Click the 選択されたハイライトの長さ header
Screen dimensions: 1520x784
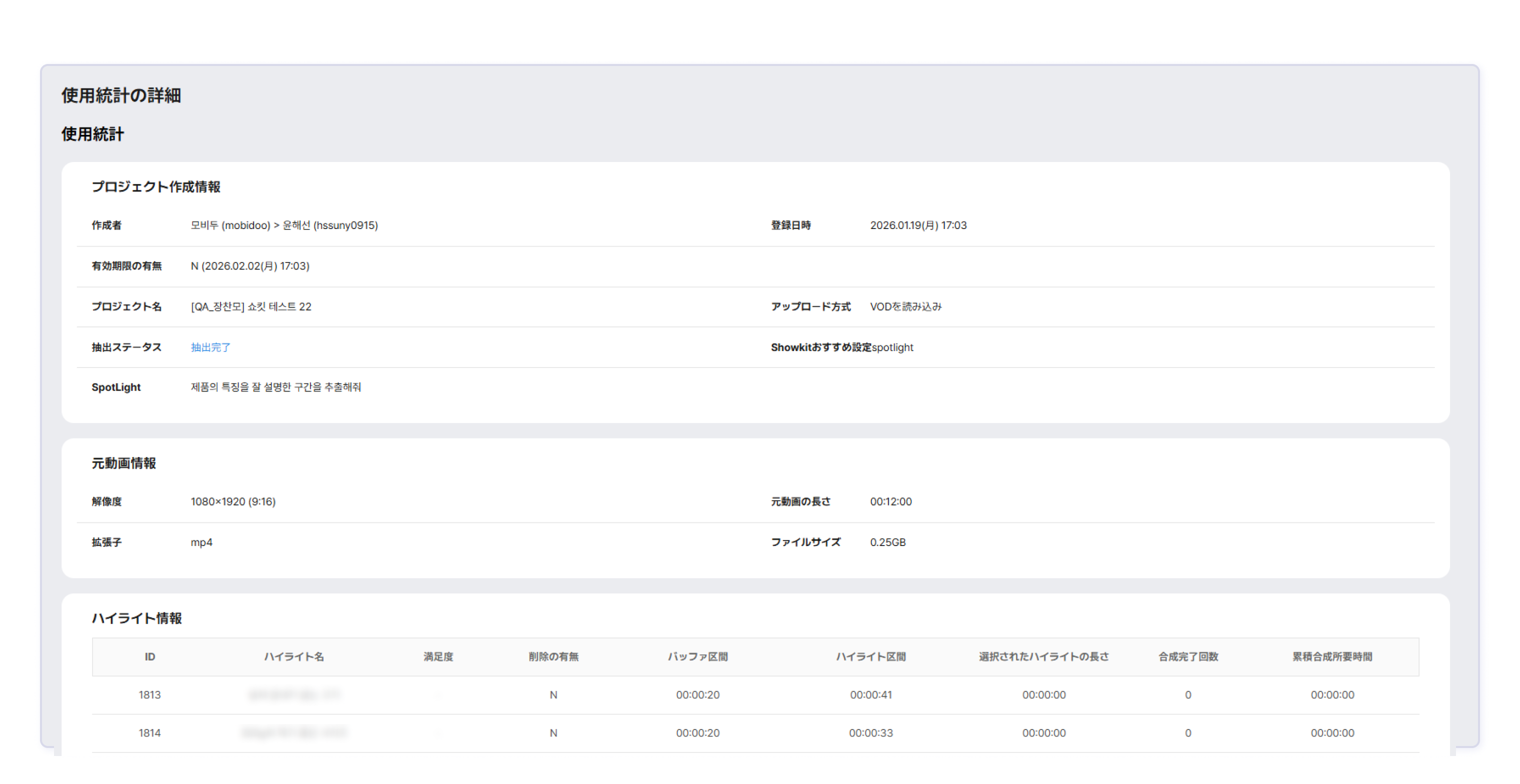click(1043, 656)
